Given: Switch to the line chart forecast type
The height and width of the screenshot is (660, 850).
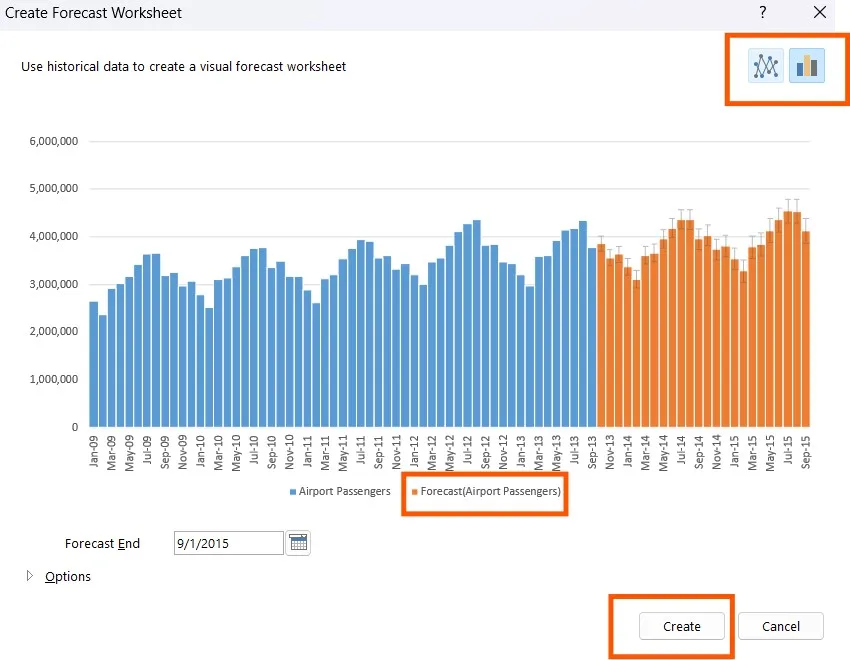Looking at the screenshot, I should click(x=766, y=66).
